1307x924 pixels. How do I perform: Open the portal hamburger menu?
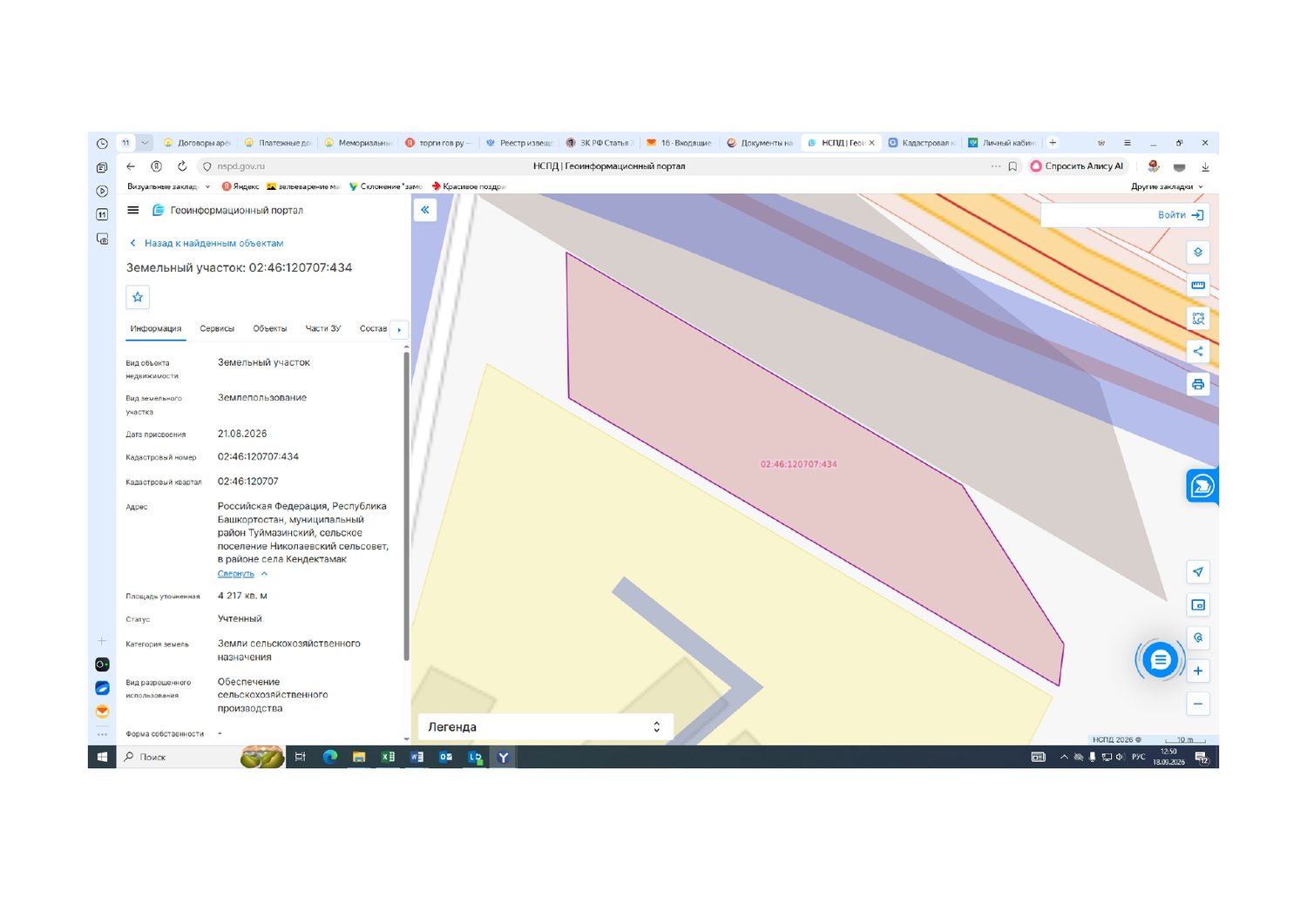coord(133,210)
